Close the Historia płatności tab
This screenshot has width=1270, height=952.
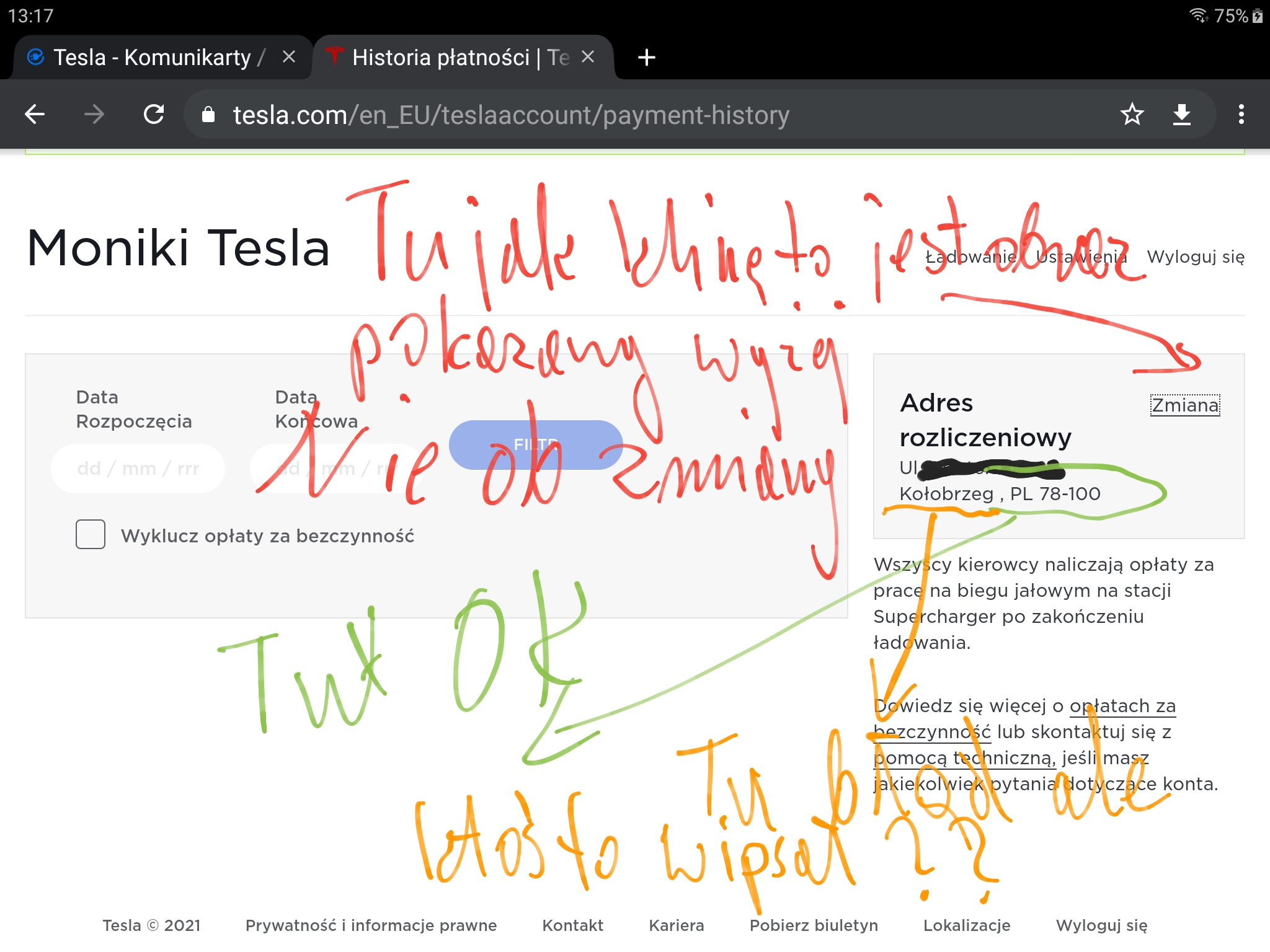click(588, 57)
